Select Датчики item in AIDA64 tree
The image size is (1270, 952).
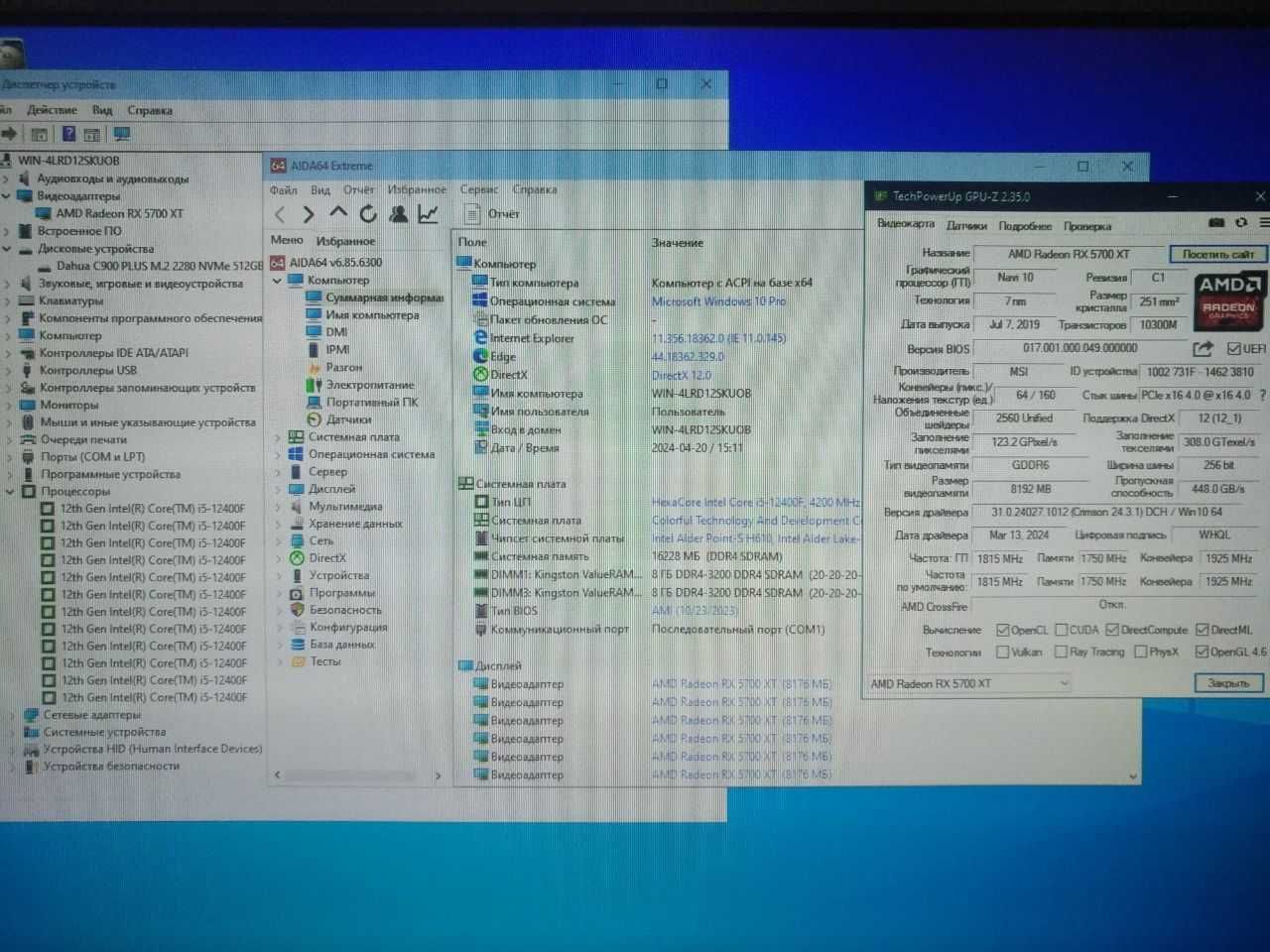[x=348, y=419]
